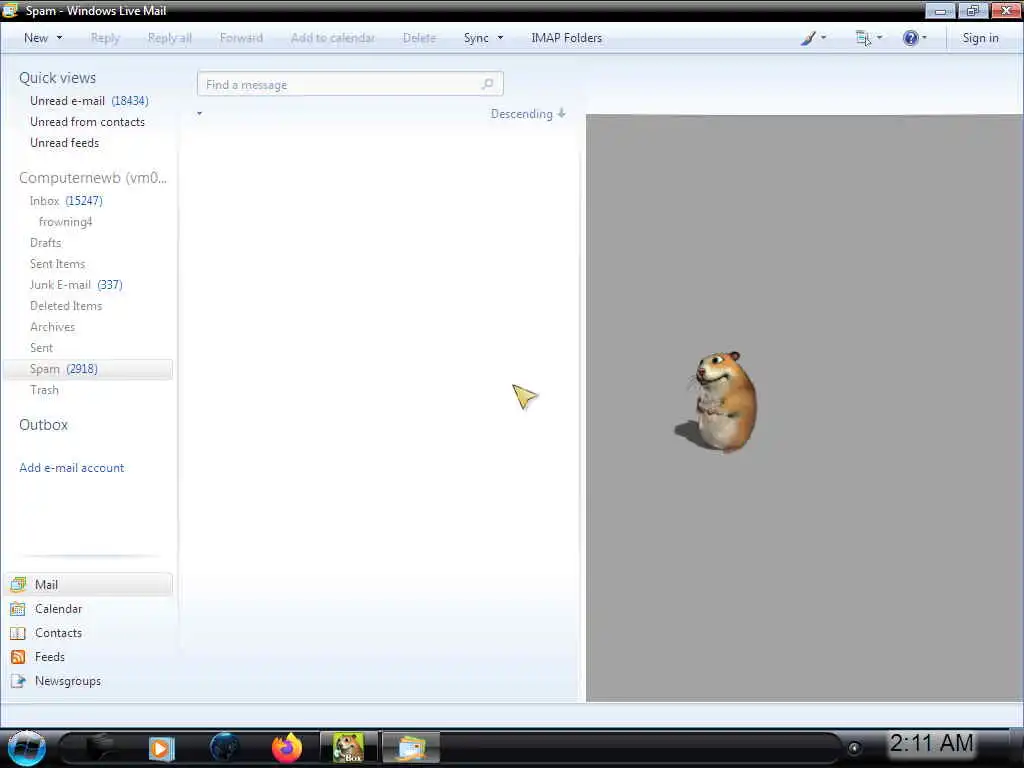Viewport: 1024px width, 768px height.
Task: Open the Trash folder
Action: point(44,390)
